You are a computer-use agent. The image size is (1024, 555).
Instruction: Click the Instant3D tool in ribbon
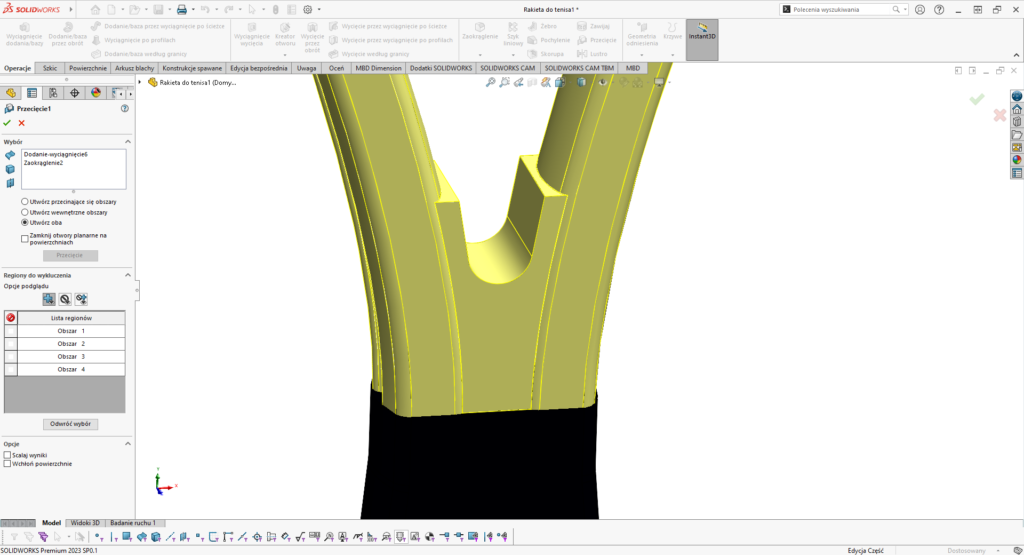point(701,36)
